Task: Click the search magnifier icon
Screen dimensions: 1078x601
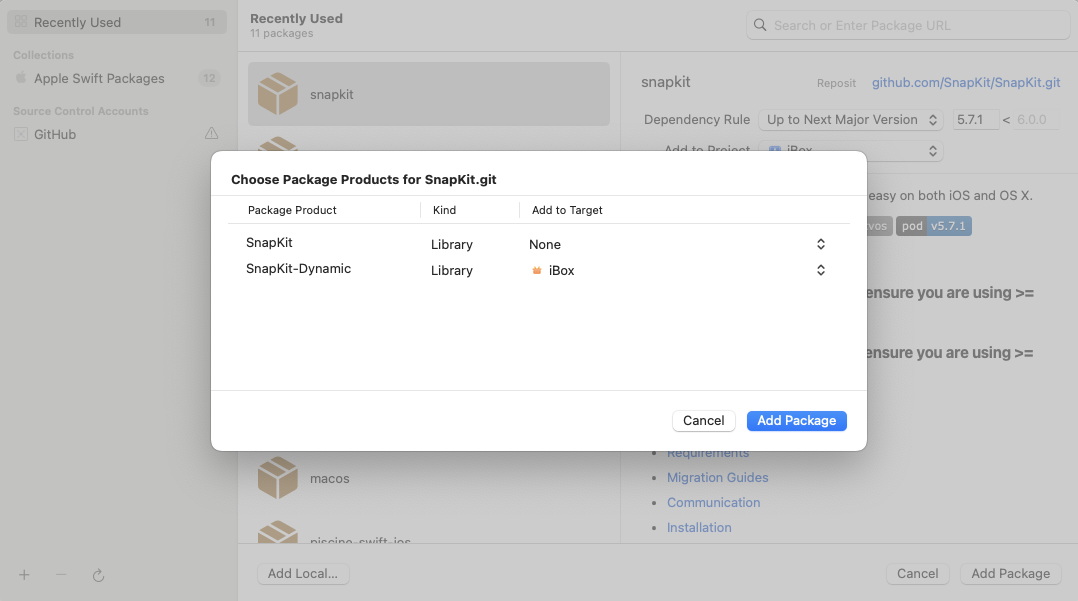Action: pyautogui.click(x=761, y=26)
